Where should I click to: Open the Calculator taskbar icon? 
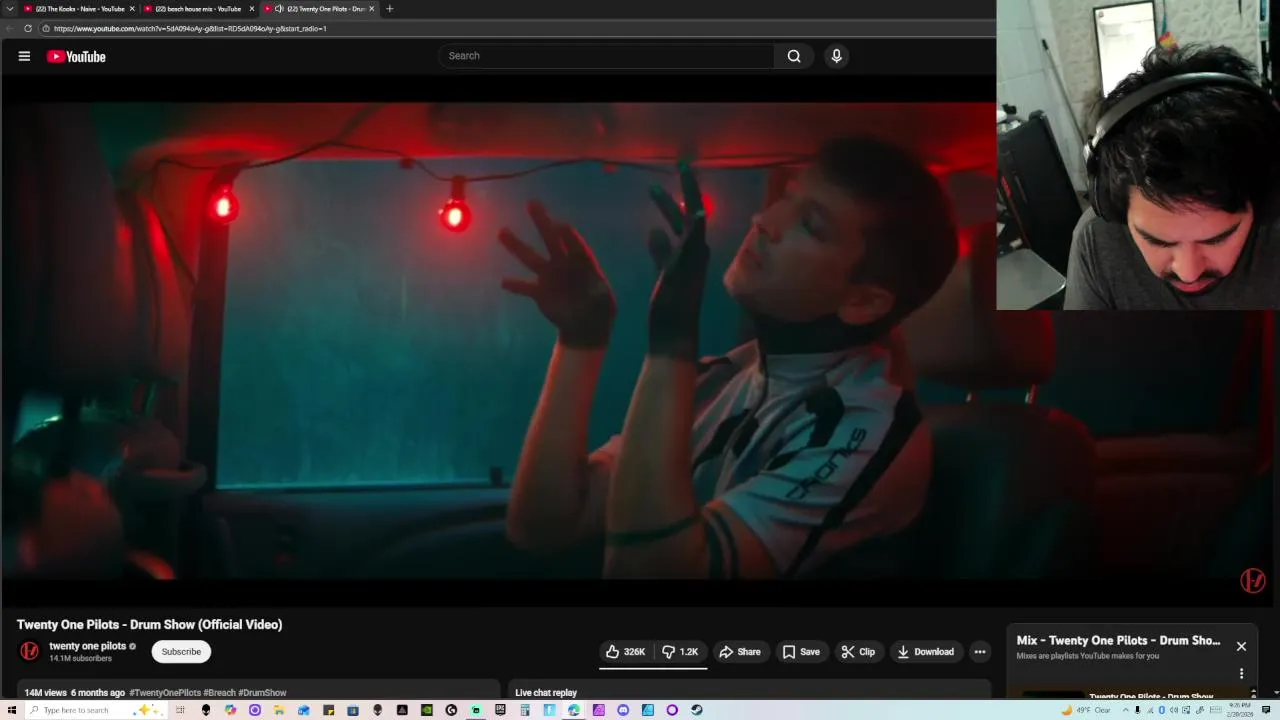[x=524, y=710]
